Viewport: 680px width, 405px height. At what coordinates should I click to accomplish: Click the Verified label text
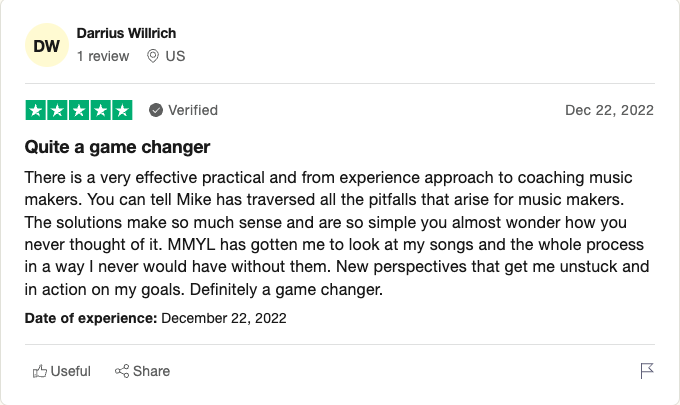click(x=192, y=110)
